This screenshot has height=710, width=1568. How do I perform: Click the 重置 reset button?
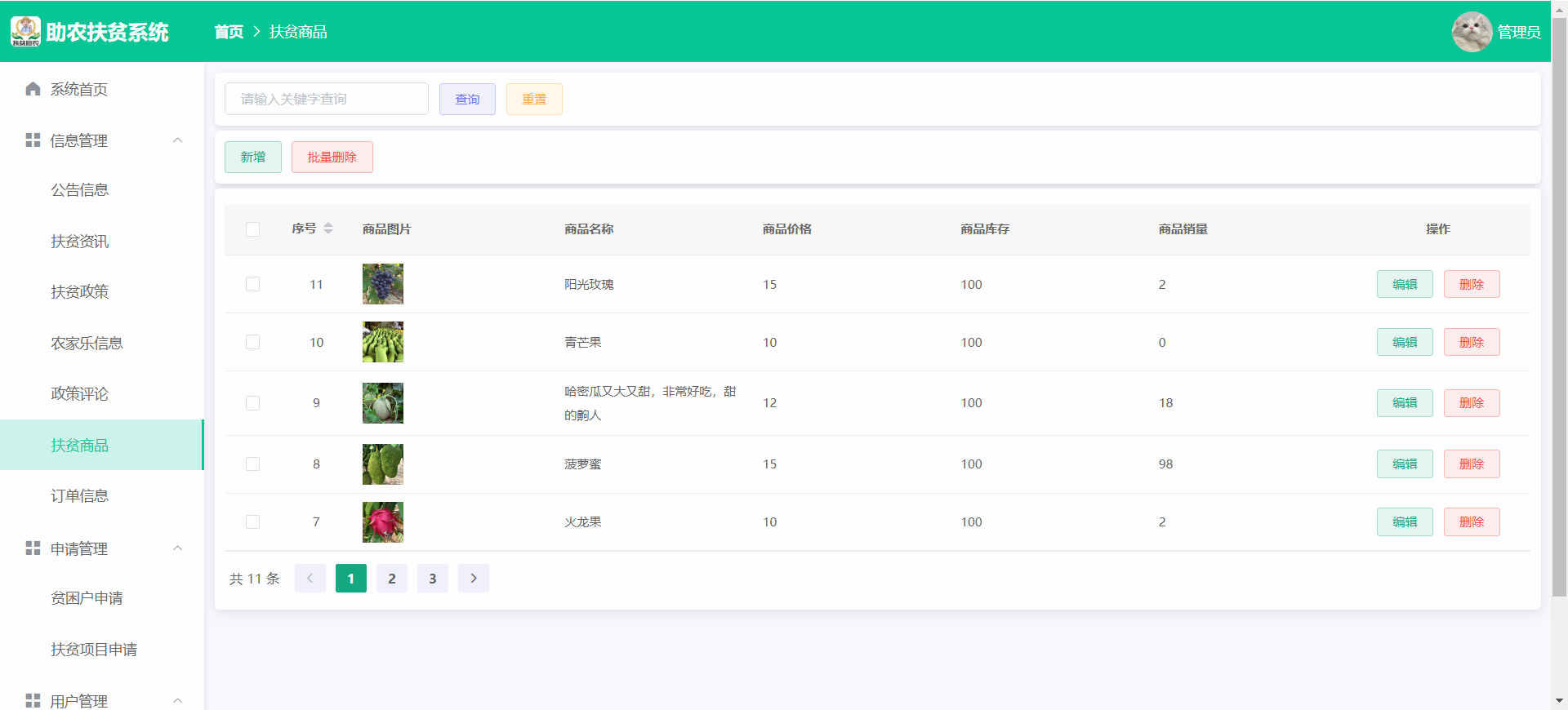534,99
